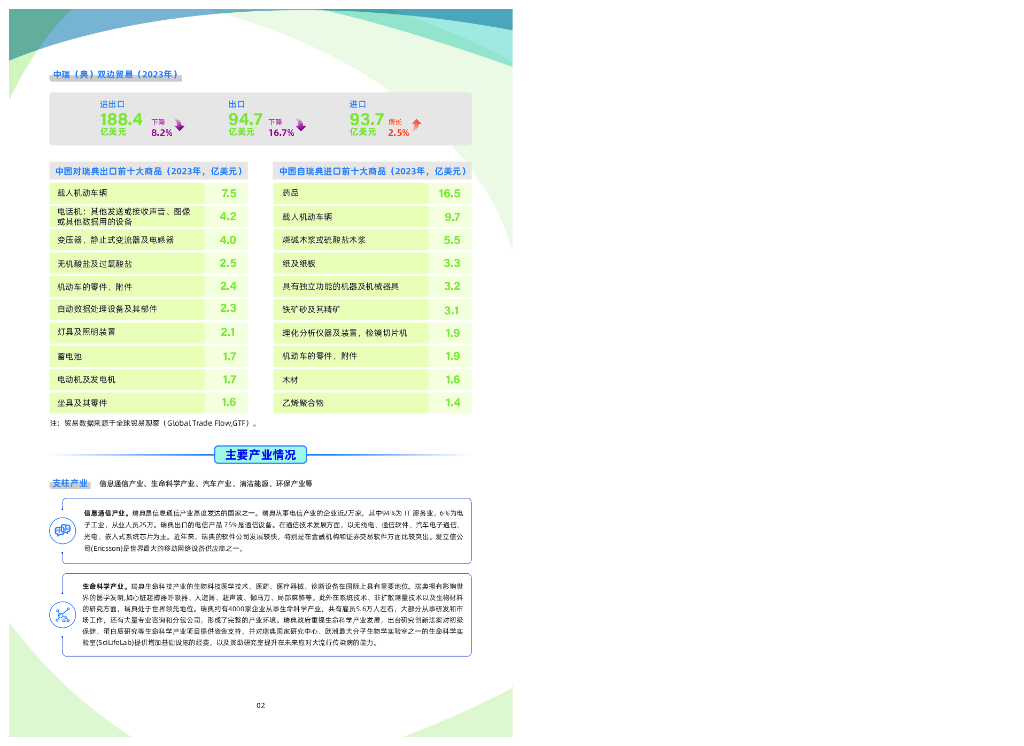The image size is (1024, 746).
Task: Click the value 5.5
Action: click(x=452, y=240)
